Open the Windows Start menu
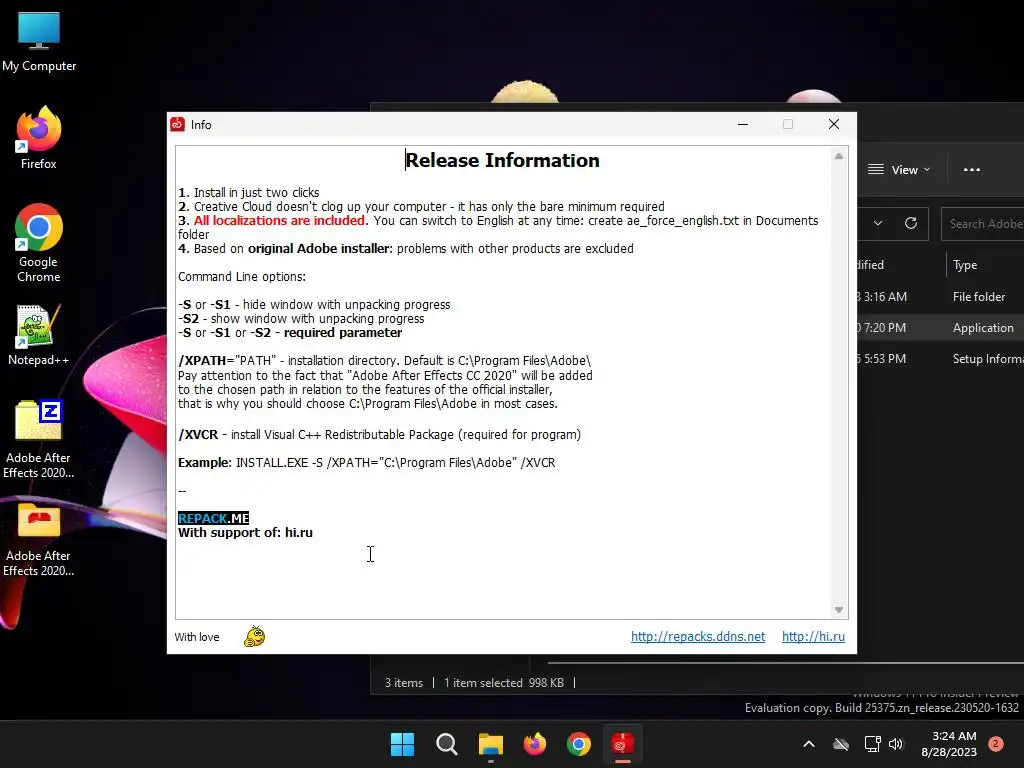This screenshot has height=768, width=1024. coord(402,744)
